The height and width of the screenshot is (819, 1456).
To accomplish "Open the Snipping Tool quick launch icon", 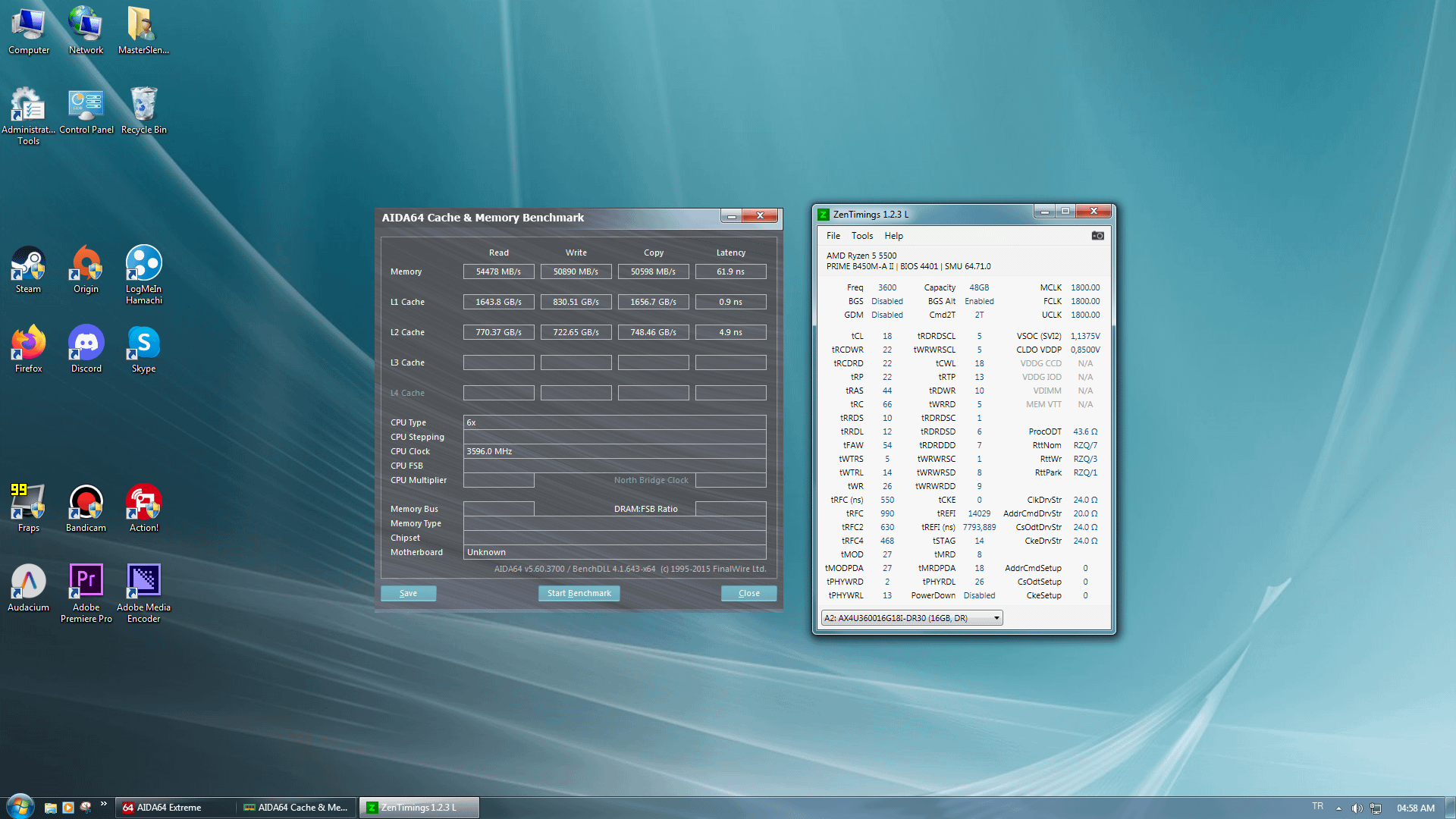I will click(x=86, y=808).
